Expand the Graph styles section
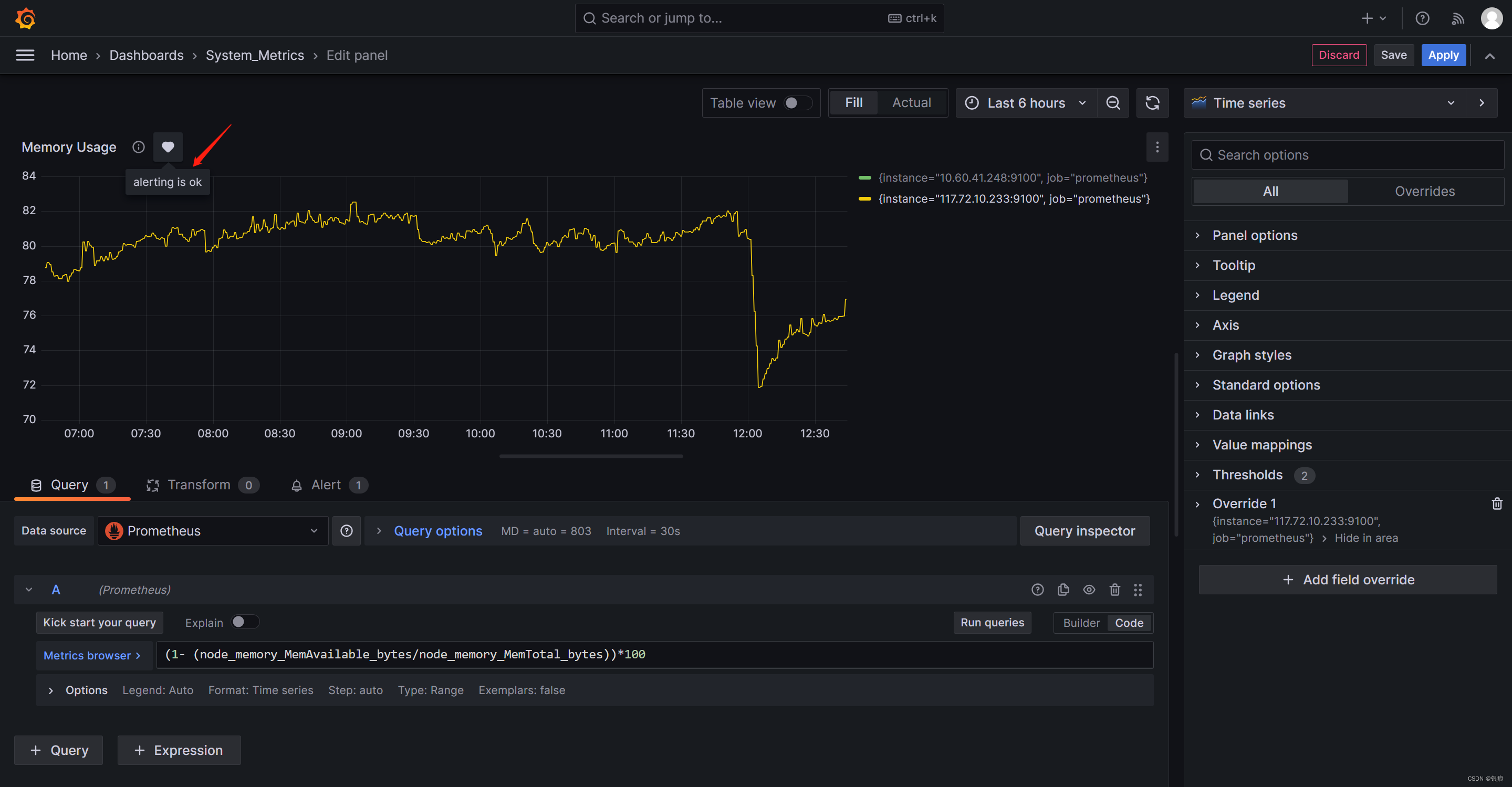This screenshot has width=1512, height=787. tap(1252, 354)
